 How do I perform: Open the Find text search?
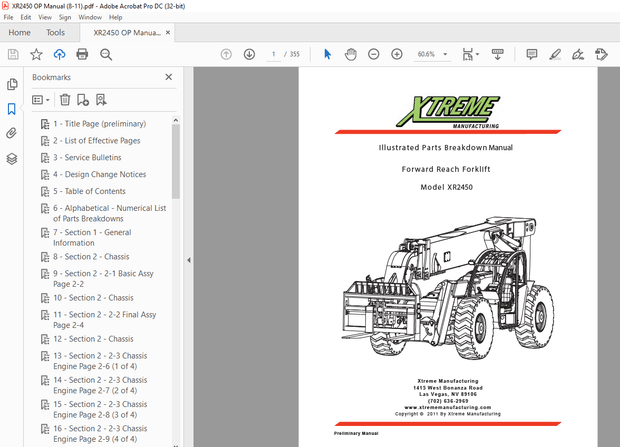tap(106, 54)
